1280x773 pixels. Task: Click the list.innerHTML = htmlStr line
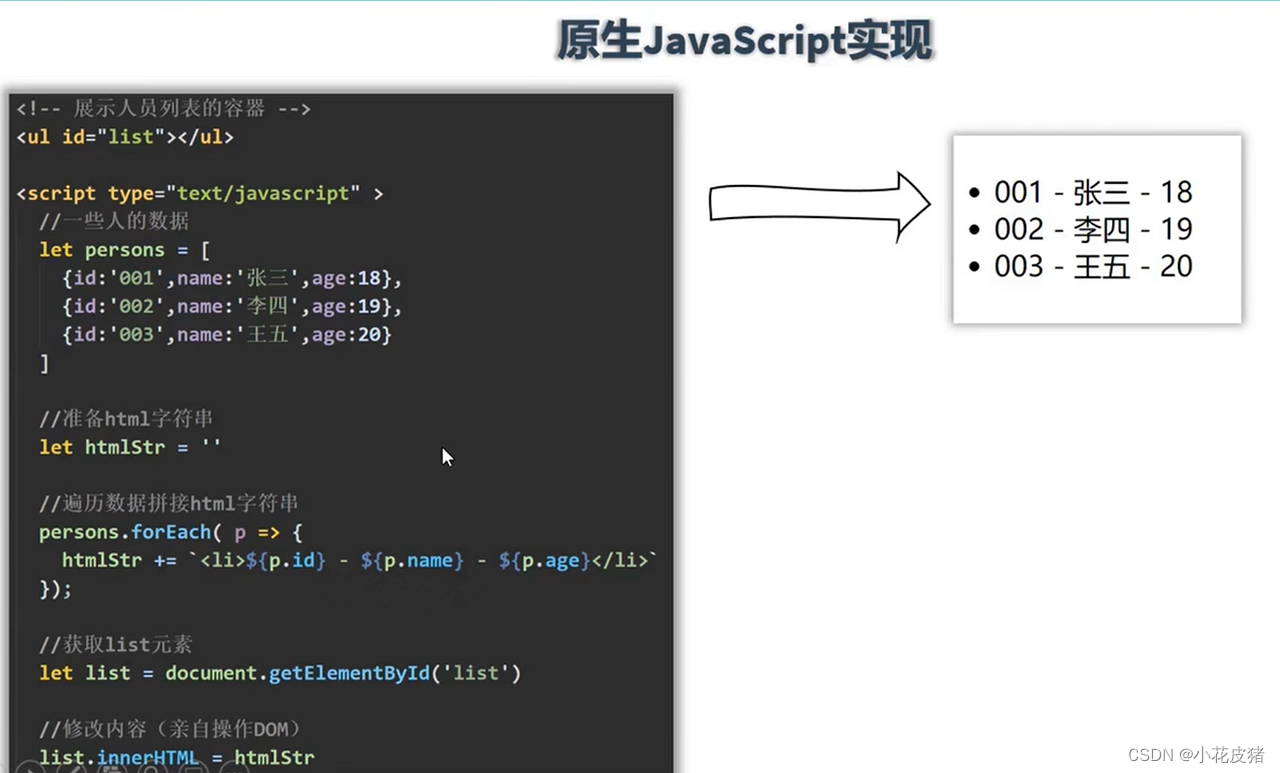click(177, 758)
